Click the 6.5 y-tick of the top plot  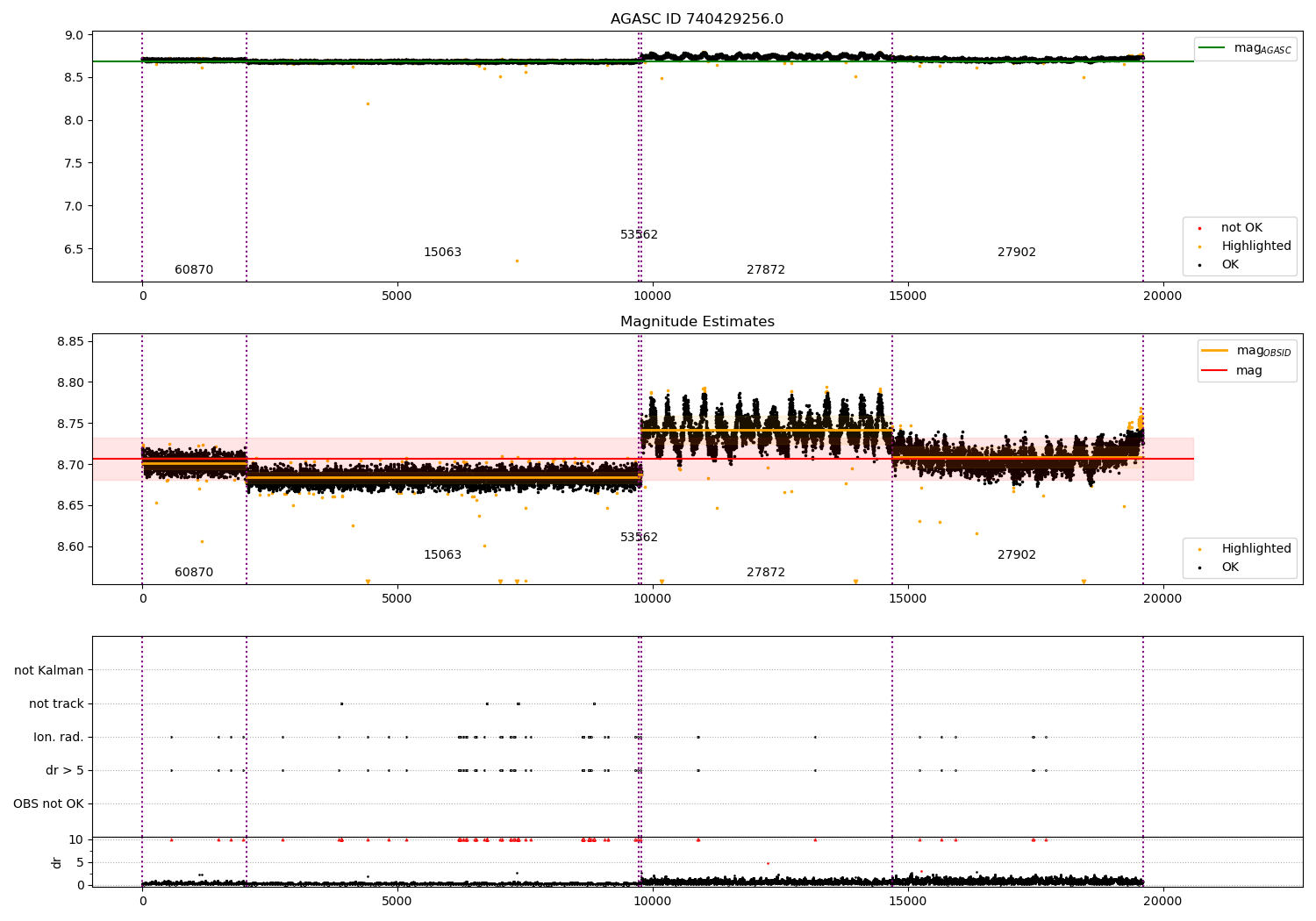pos(74,249)
